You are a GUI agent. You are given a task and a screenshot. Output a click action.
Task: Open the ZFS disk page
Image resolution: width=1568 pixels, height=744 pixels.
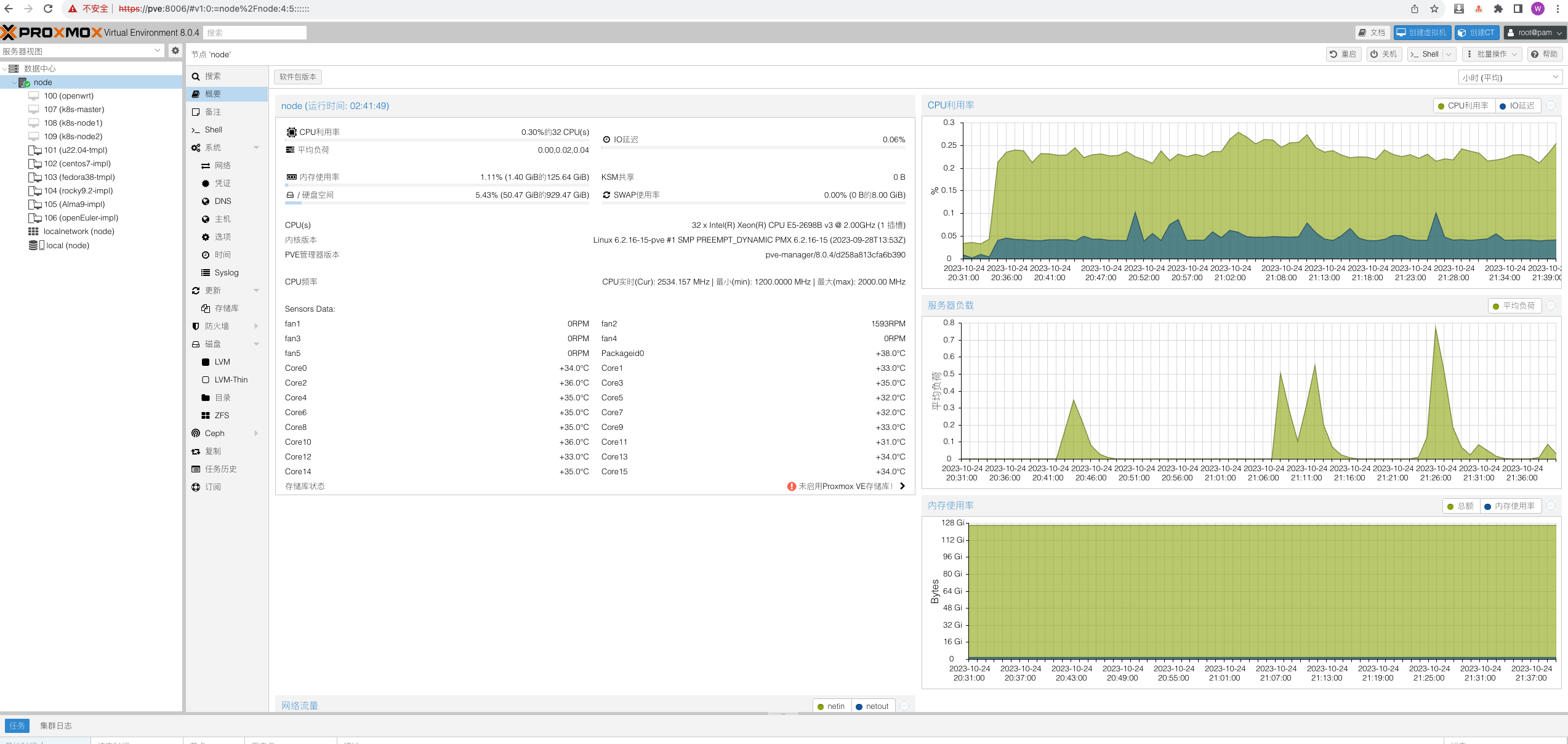click(221, 416)
